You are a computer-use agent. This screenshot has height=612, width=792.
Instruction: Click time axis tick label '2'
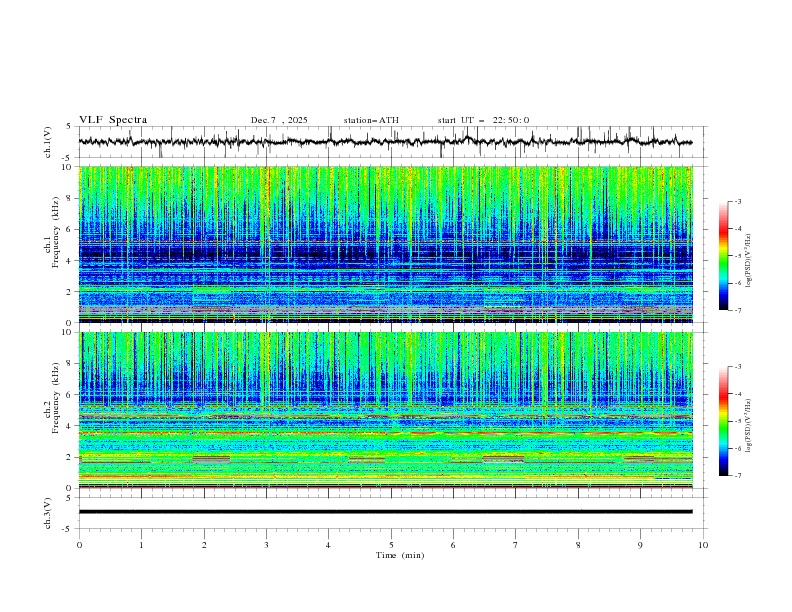coord(204,545)
